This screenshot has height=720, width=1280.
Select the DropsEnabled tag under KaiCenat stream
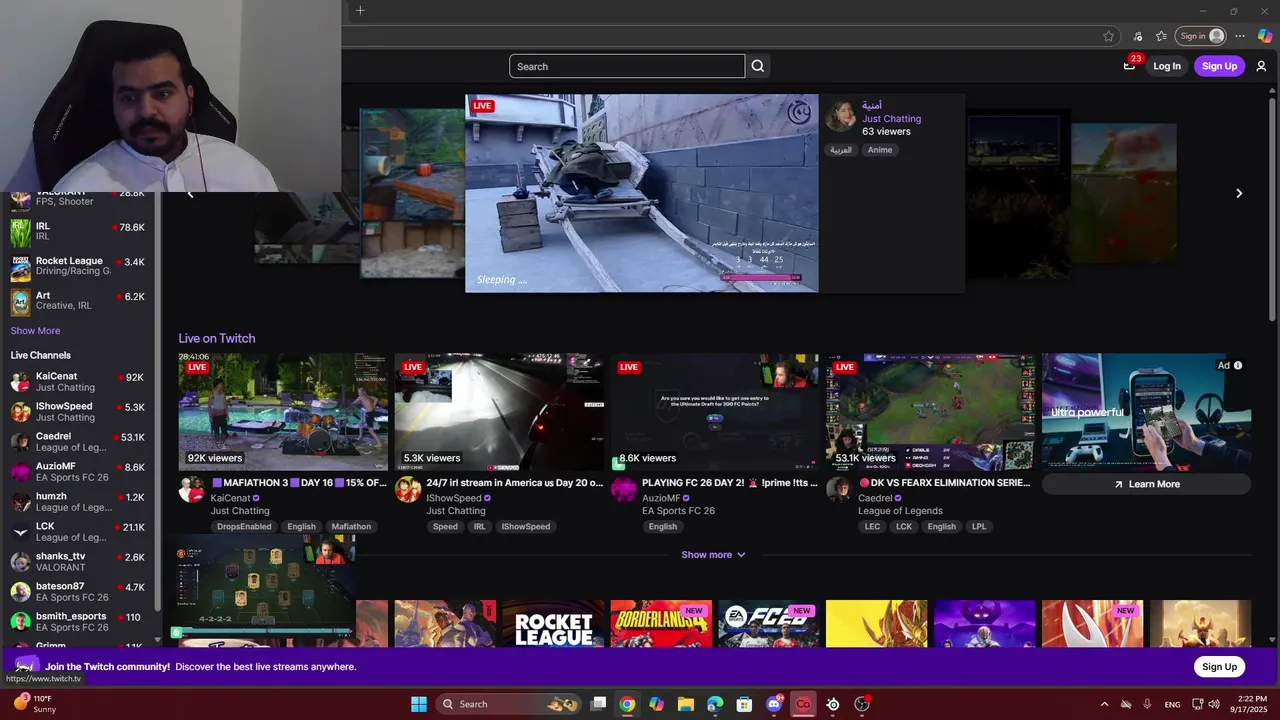[x=244, y=527]
